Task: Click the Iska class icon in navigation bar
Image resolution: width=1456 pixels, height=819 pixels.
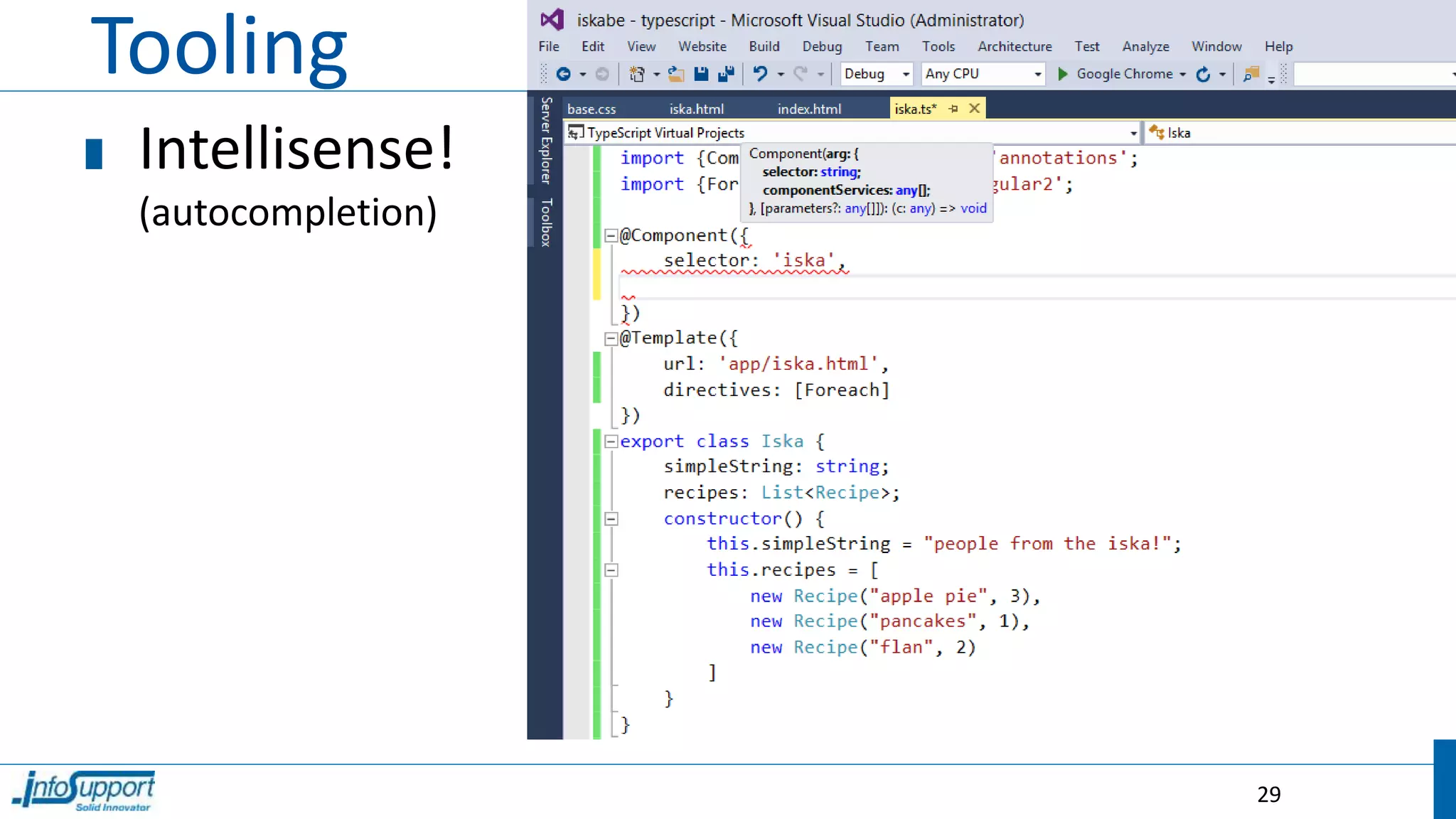Action: (x=1156, y=132)
